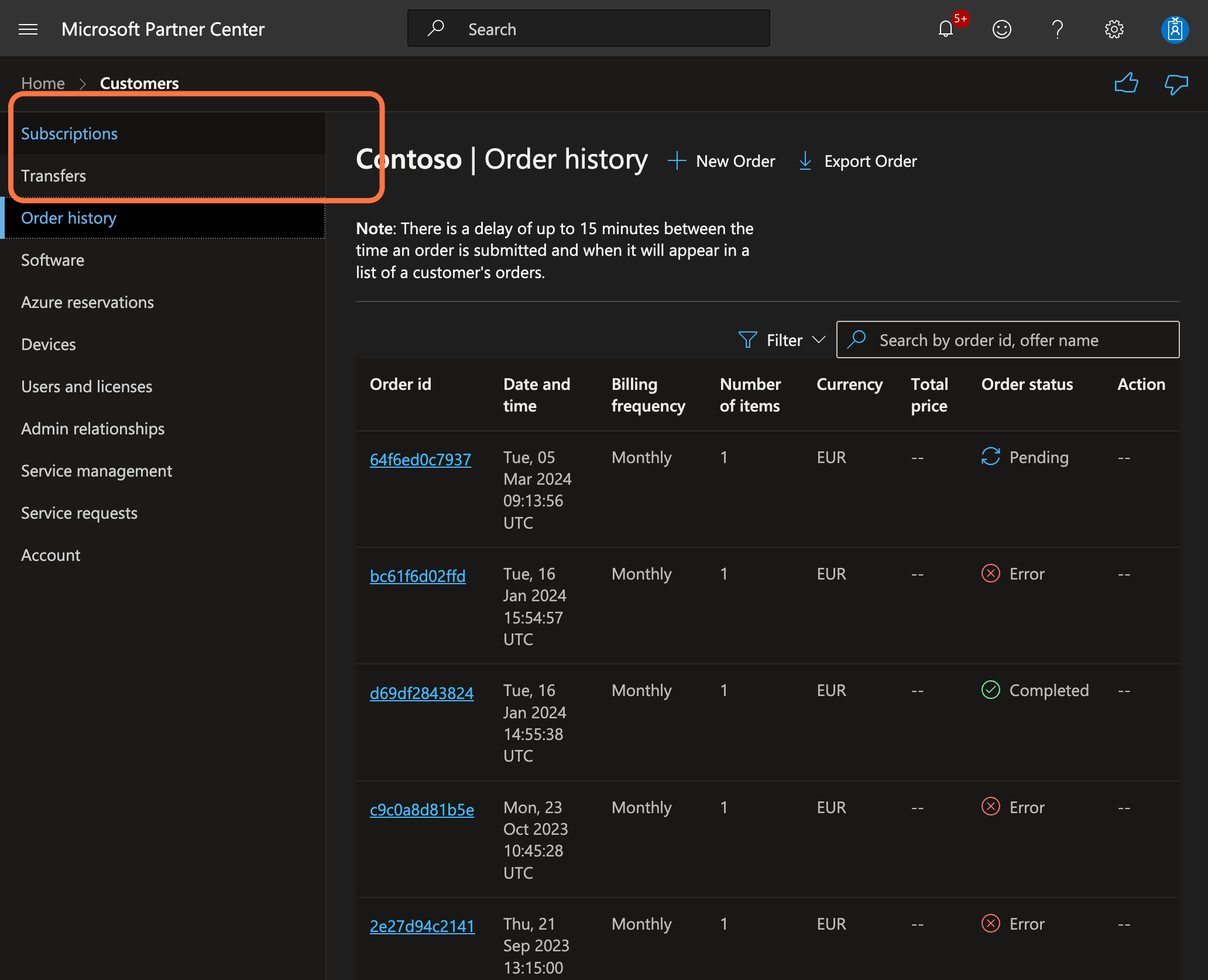
Task: Select Order history in sidebar
Action: [164, 218]
